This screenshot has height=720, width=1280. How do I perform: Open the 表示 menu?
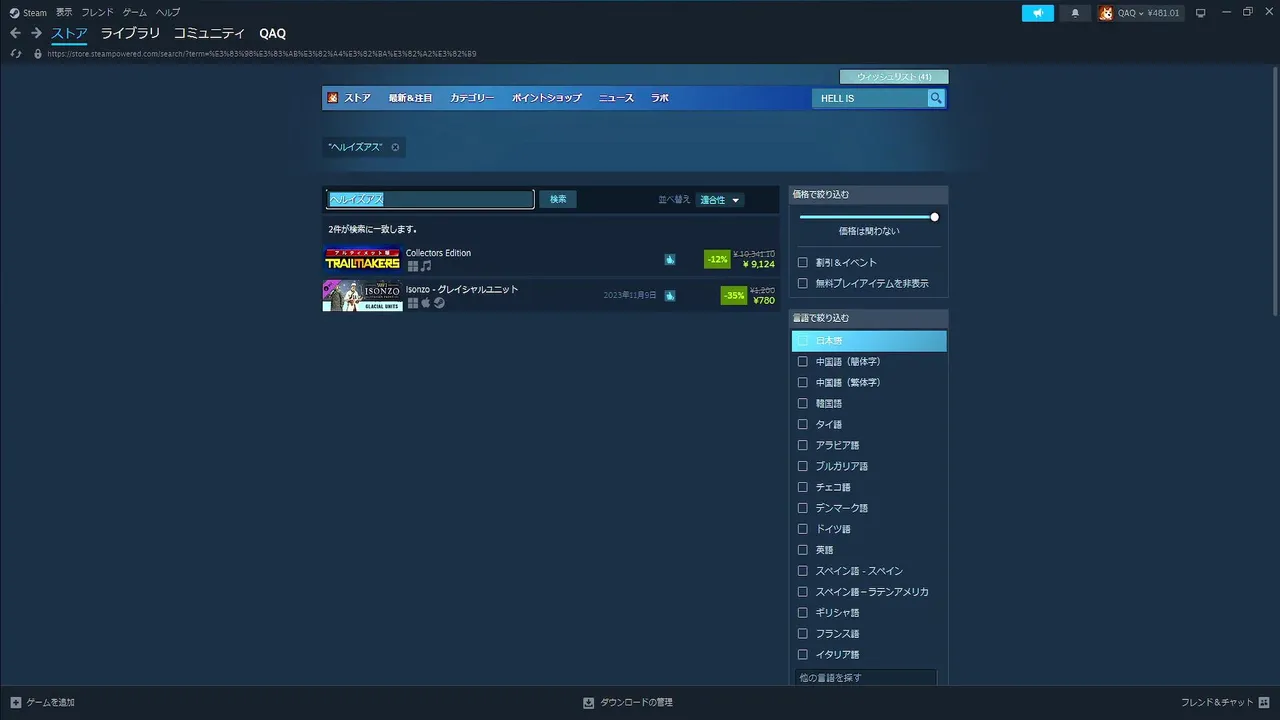pos(64,13)
